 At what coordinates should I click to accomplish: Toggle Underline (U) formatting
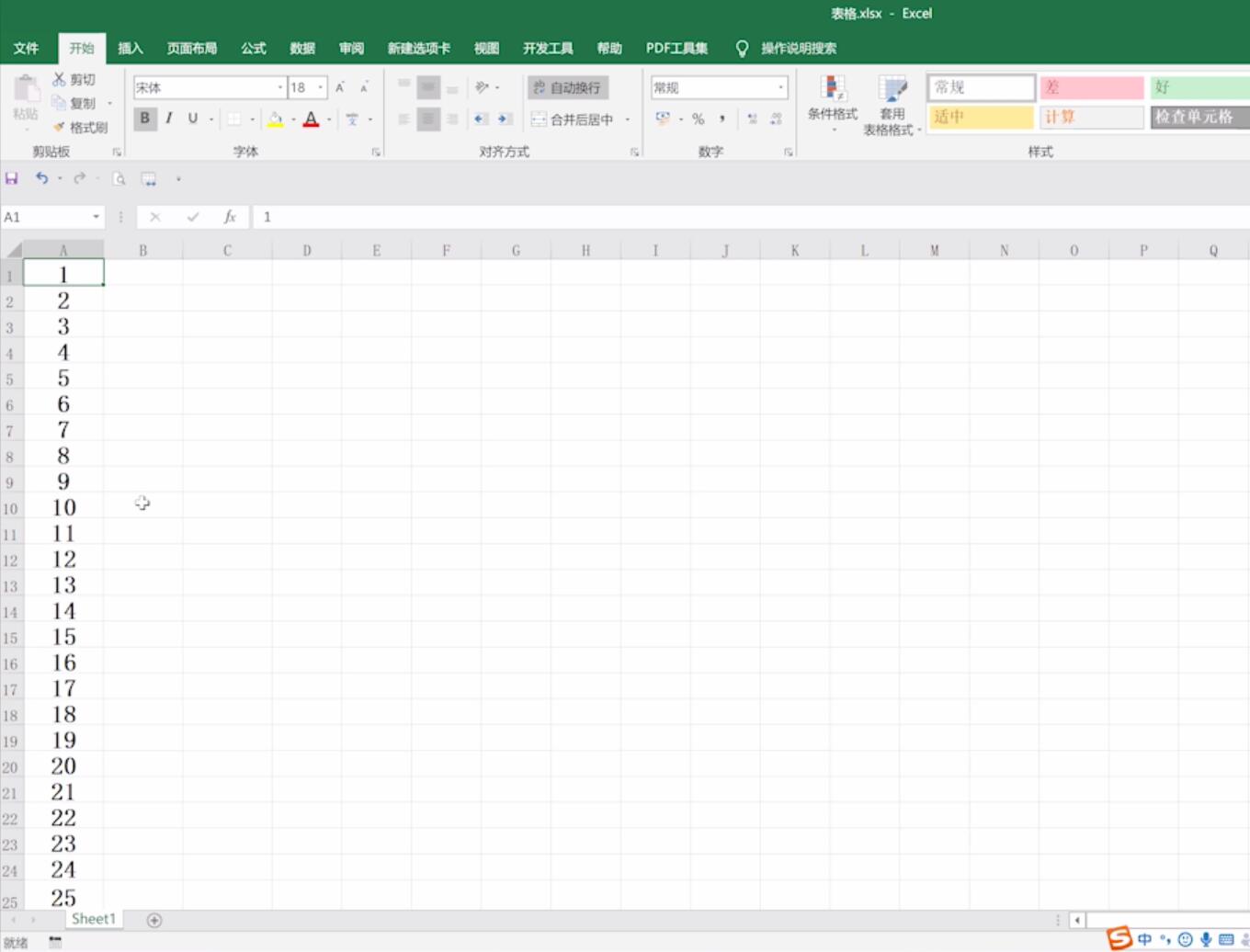[193, 119]
